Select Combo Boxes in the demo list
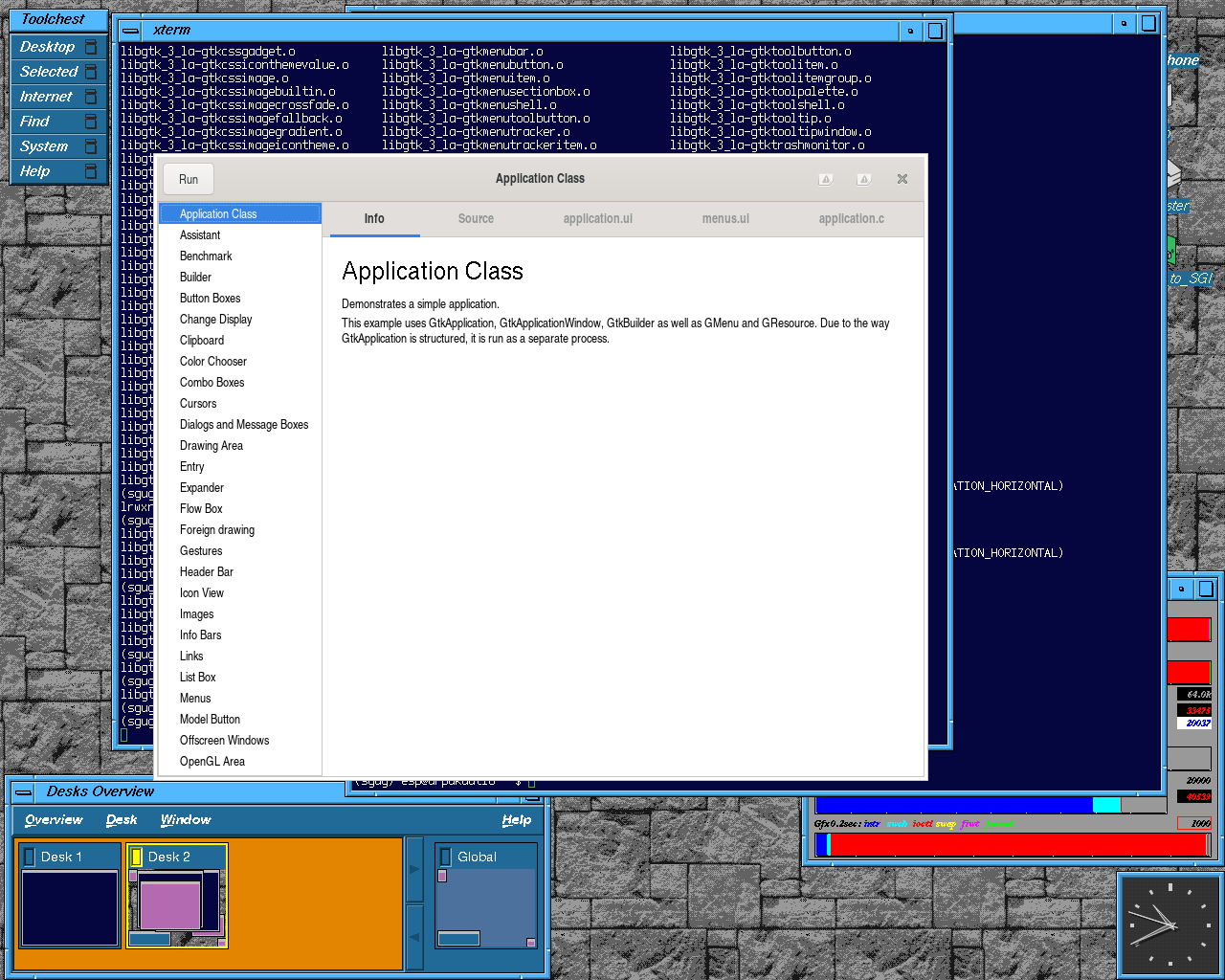 [x=240, y=383]
